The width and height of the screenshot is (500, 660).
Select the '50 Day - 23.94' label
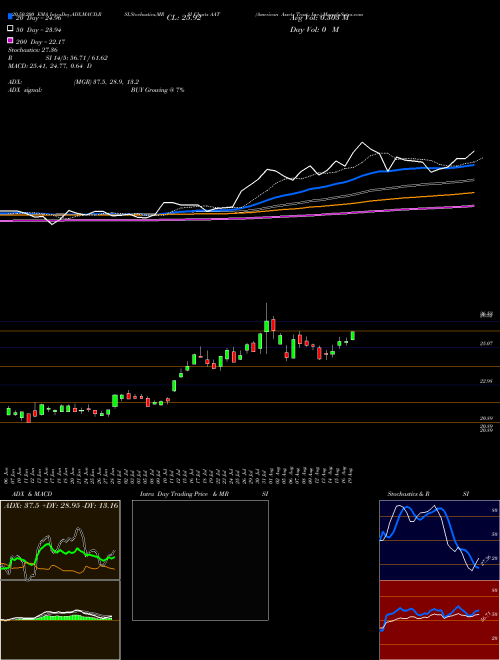(39, 30)
